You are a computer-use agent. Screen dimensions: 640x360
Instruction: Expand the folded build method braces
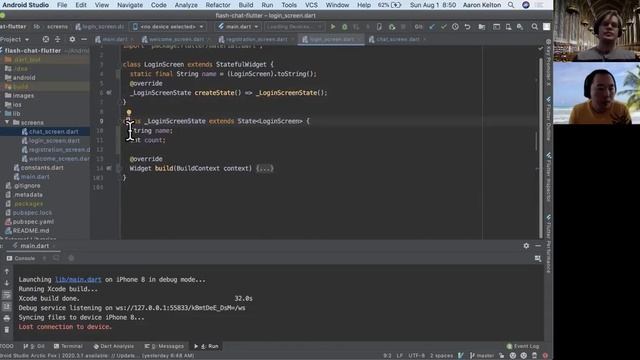[x=264, y=168]
